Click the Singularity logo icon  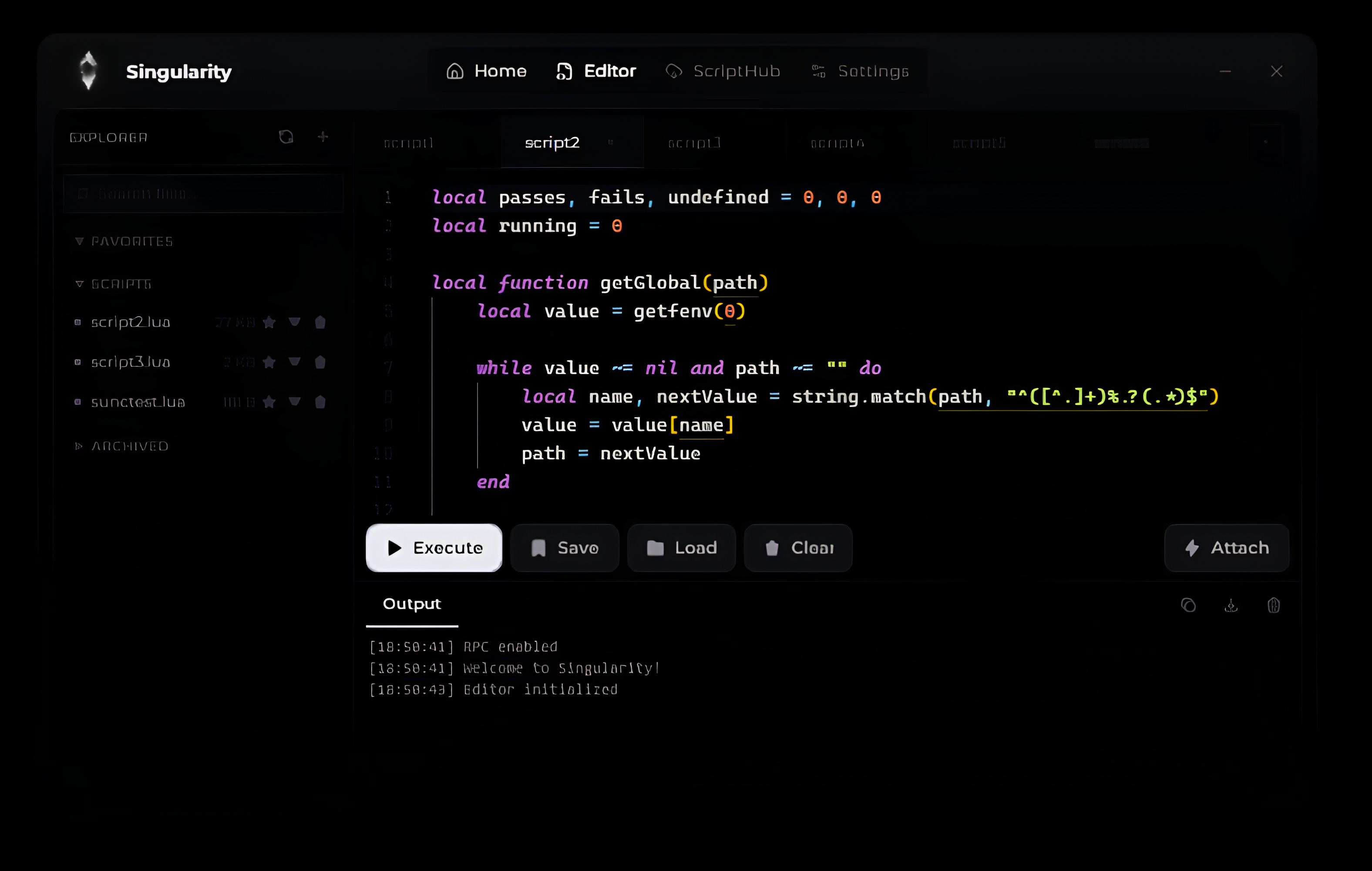(88, 71)
